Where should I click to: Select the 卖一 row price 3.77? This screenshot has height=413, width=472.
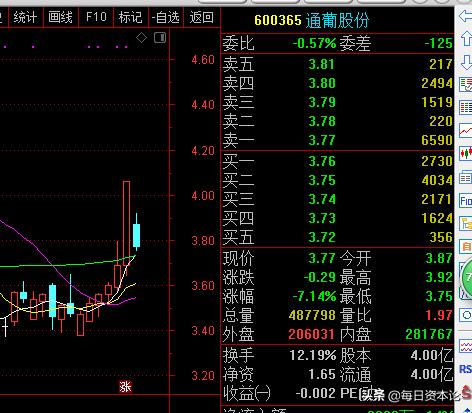322,140
